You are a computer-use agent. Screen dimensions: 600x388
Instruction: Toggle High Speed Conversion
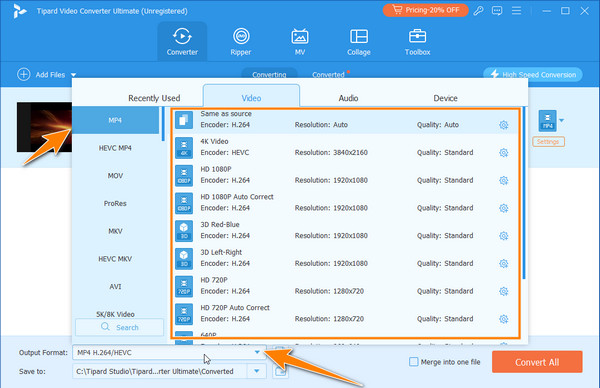(533, 75)
